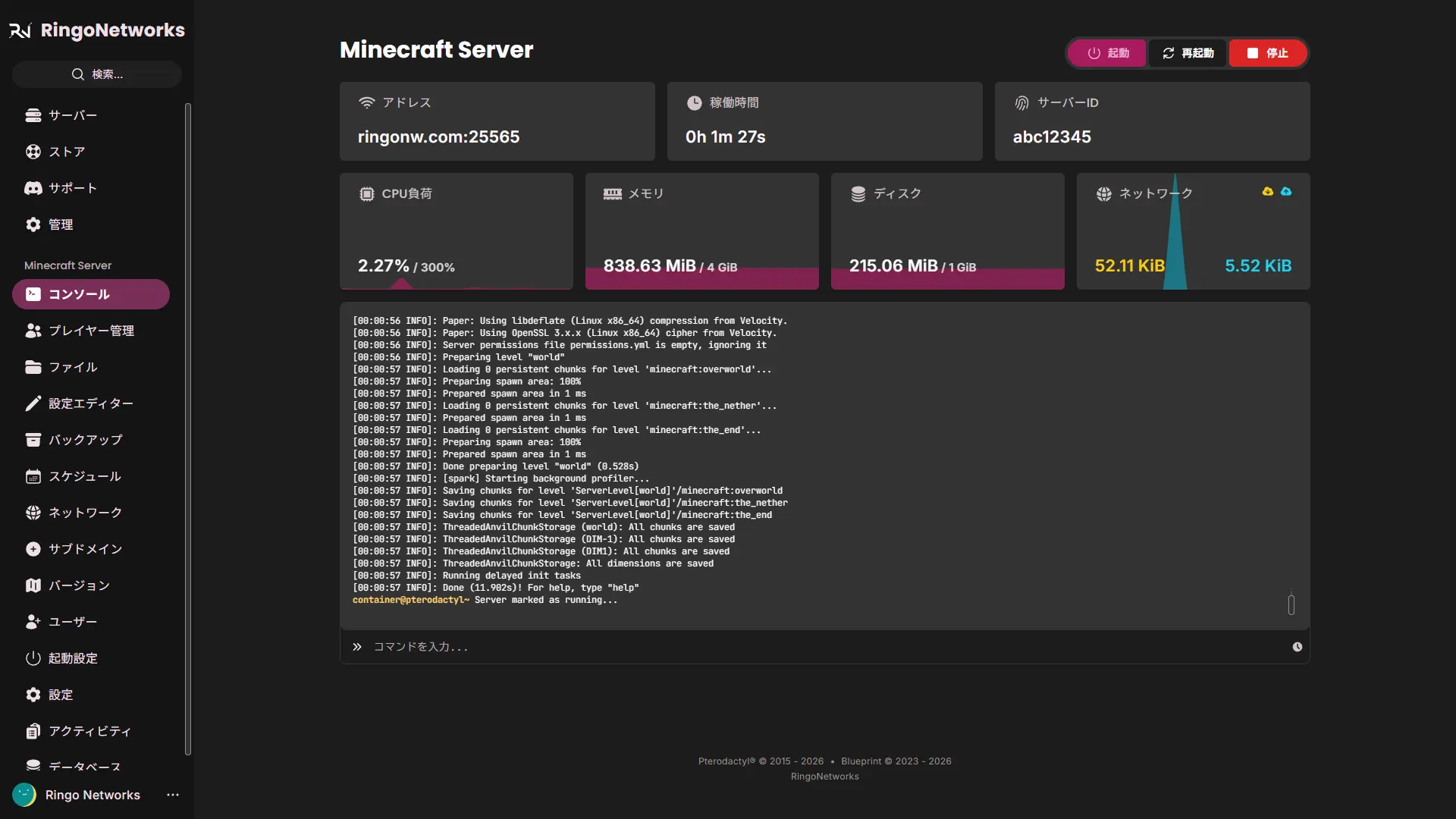Click the command history clock icon
Viewport: 1456px width, 819px height.
(x=1298, y=647)
